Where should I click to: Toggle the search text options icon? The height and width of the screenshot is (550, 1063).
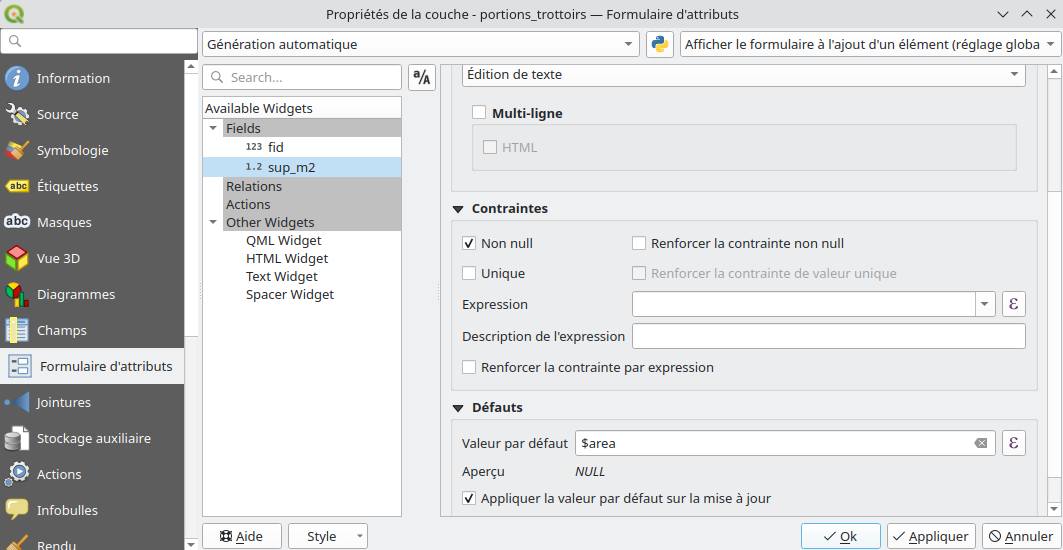click(x=422, y=78)
